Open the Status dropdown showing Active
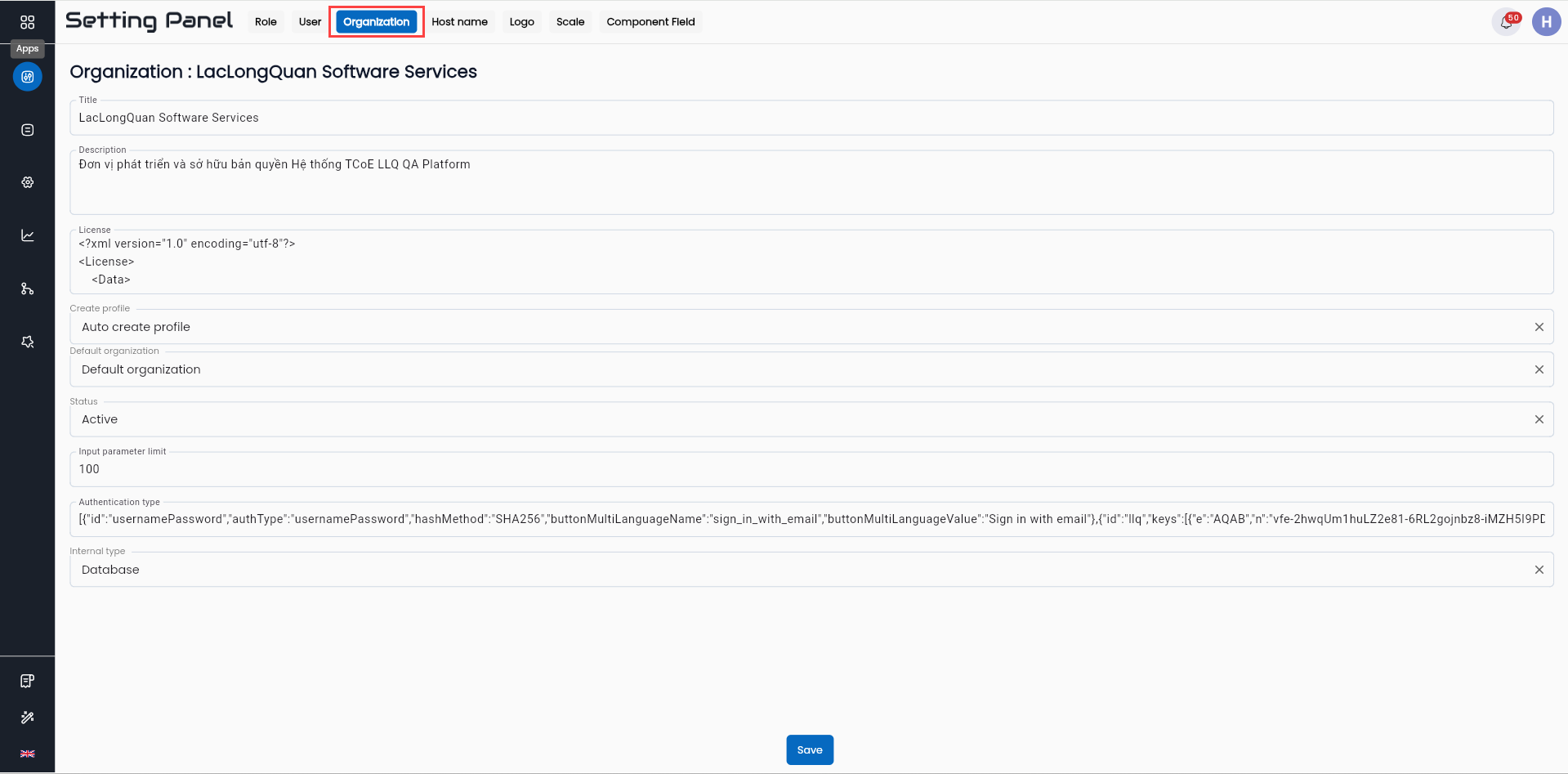1568x774 pixels. tap(811, 419)
